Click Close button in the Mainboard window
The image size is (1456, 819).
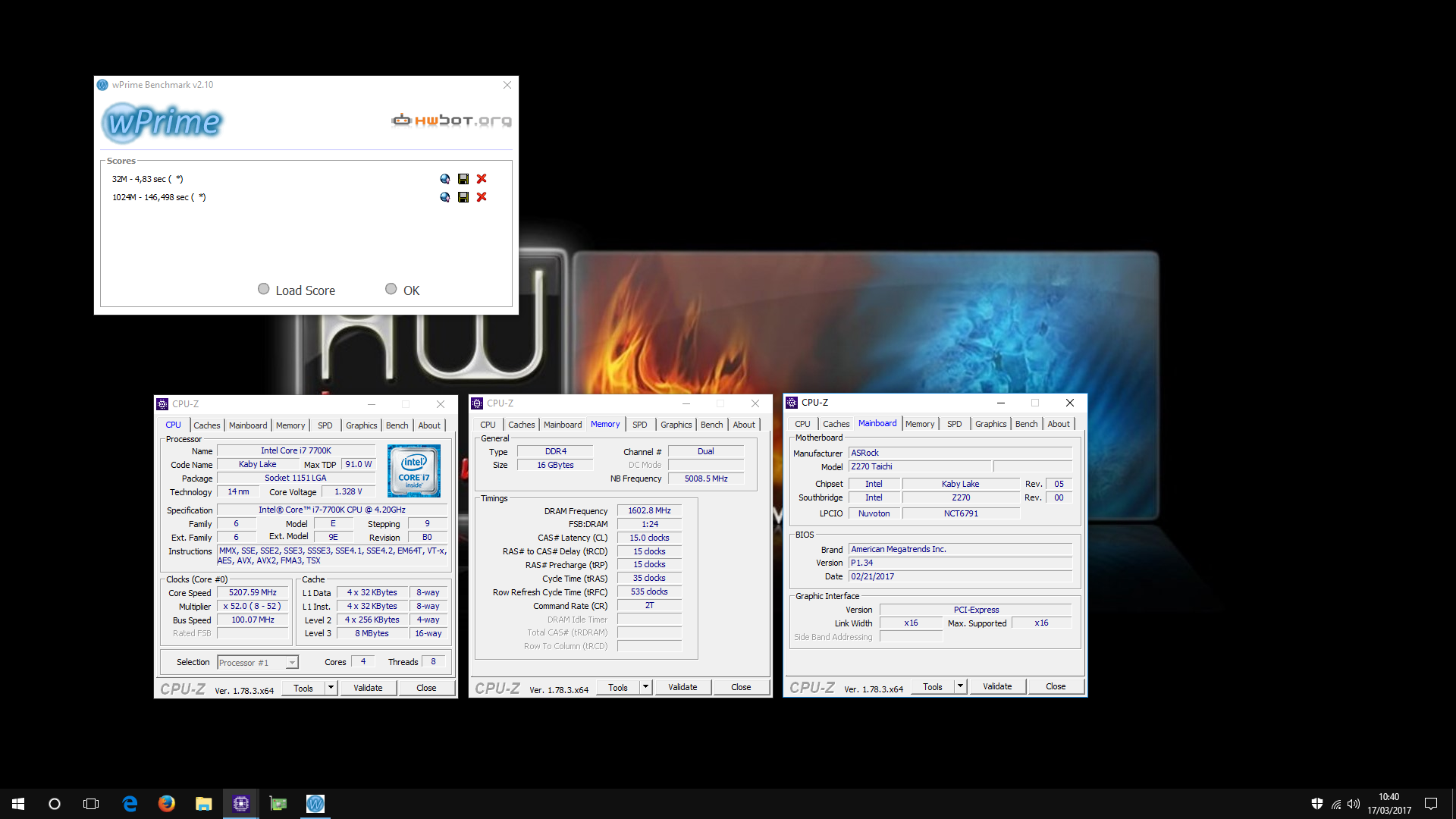pos(1056,686)
